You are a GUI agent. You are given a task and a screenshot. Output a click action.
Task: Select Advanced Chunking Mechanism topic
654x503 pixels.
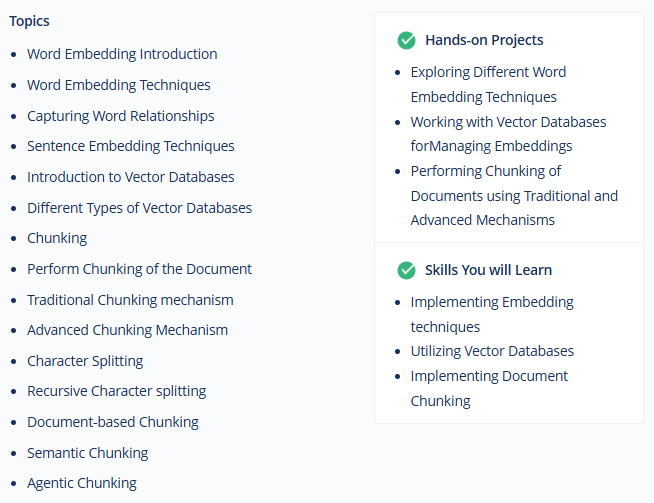(x=127, y=330)
